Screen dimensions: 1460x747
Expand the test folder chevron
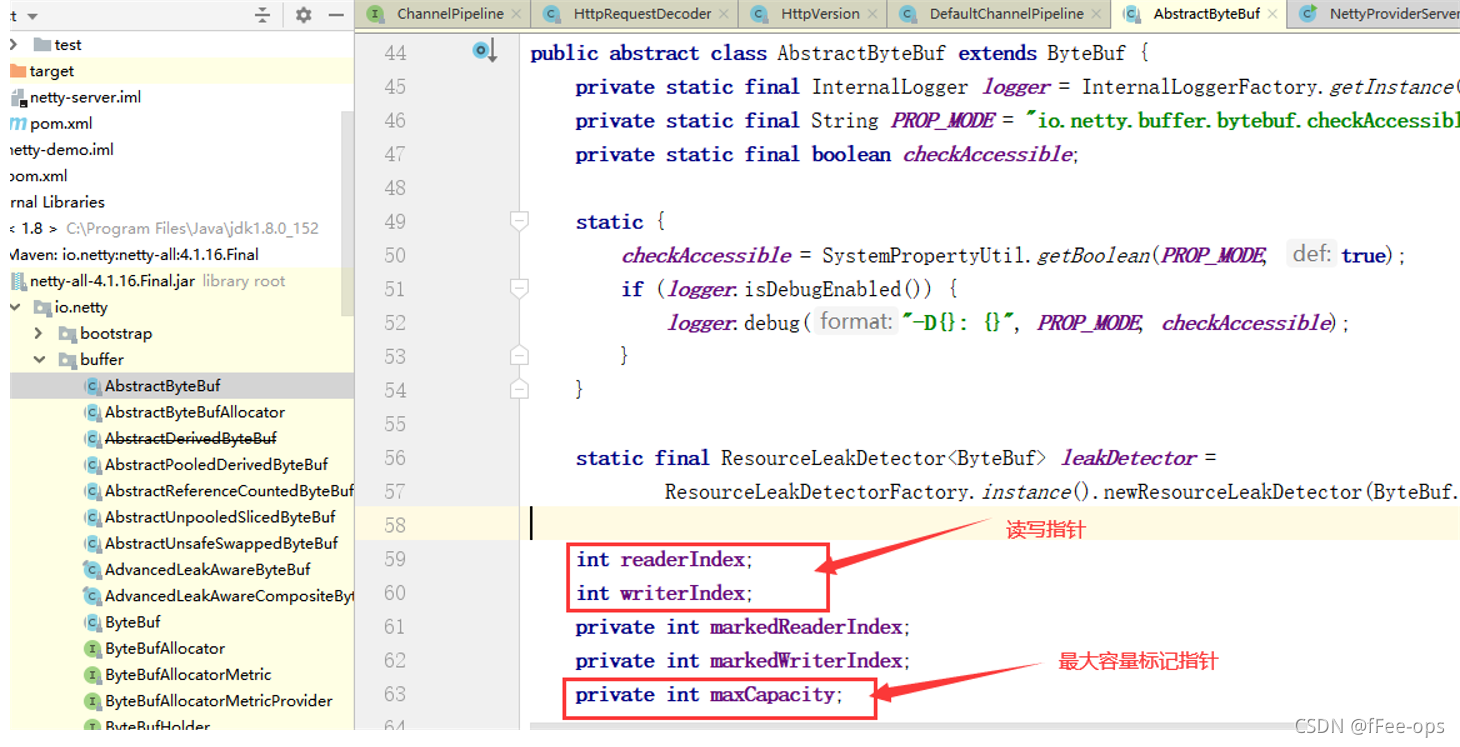click(x=14, y=45)
